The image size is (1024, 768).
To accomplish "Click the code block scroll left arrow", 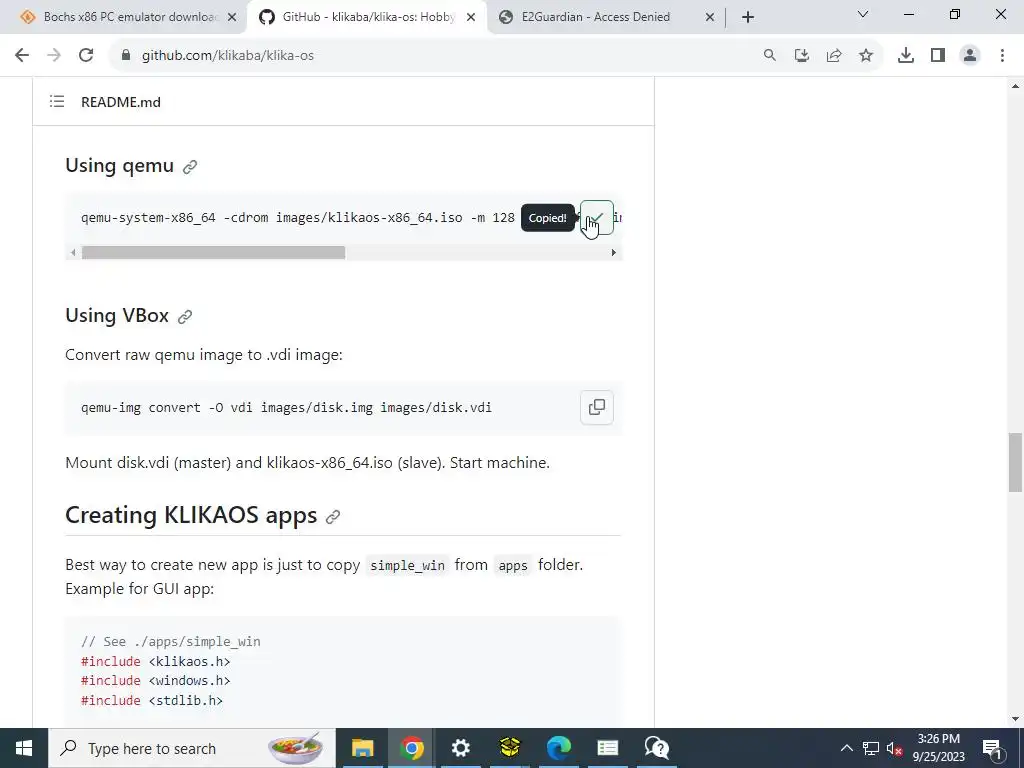I will [x=73, y=253].
